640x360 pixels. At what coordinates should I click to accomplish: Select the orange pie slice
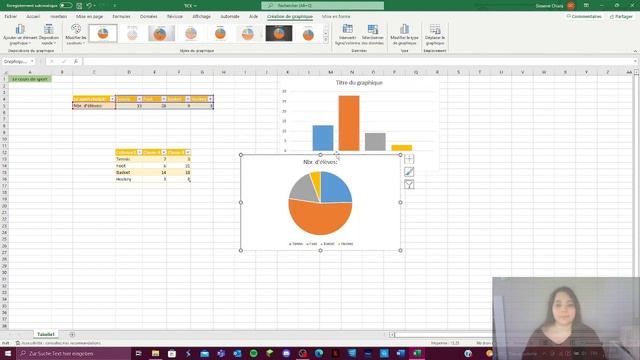320,220
